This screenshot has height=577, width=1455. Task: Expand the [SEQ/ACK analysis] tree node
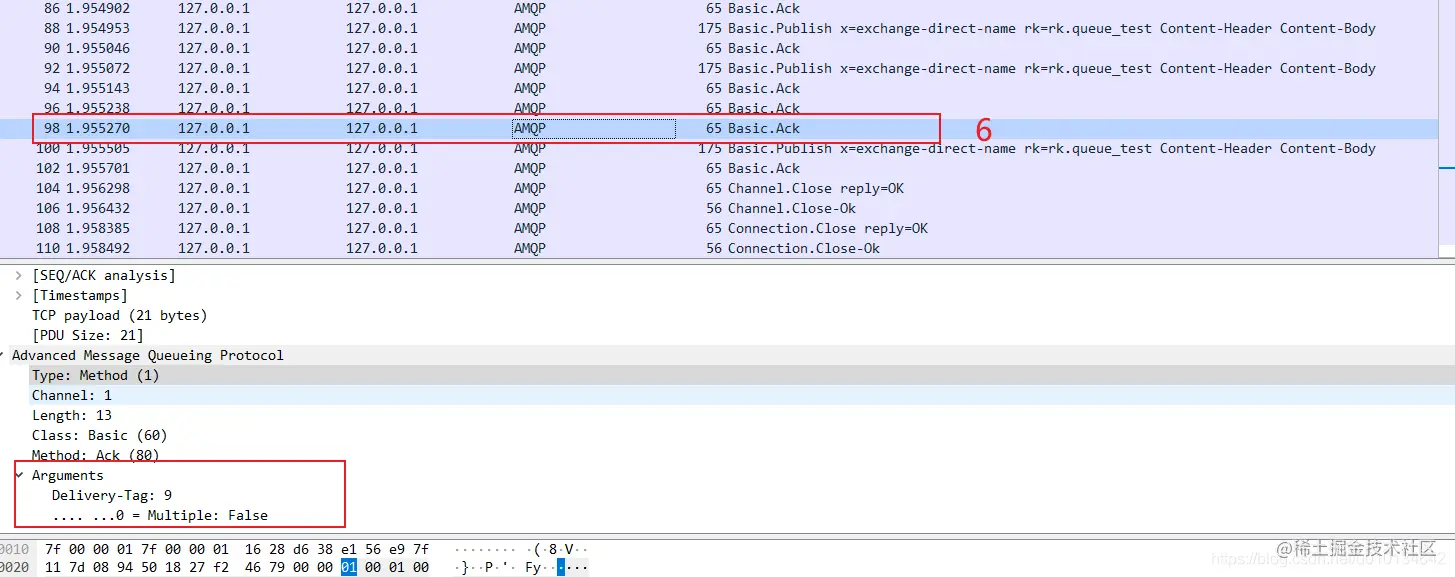pyautogui.click(x=19, y=275)
